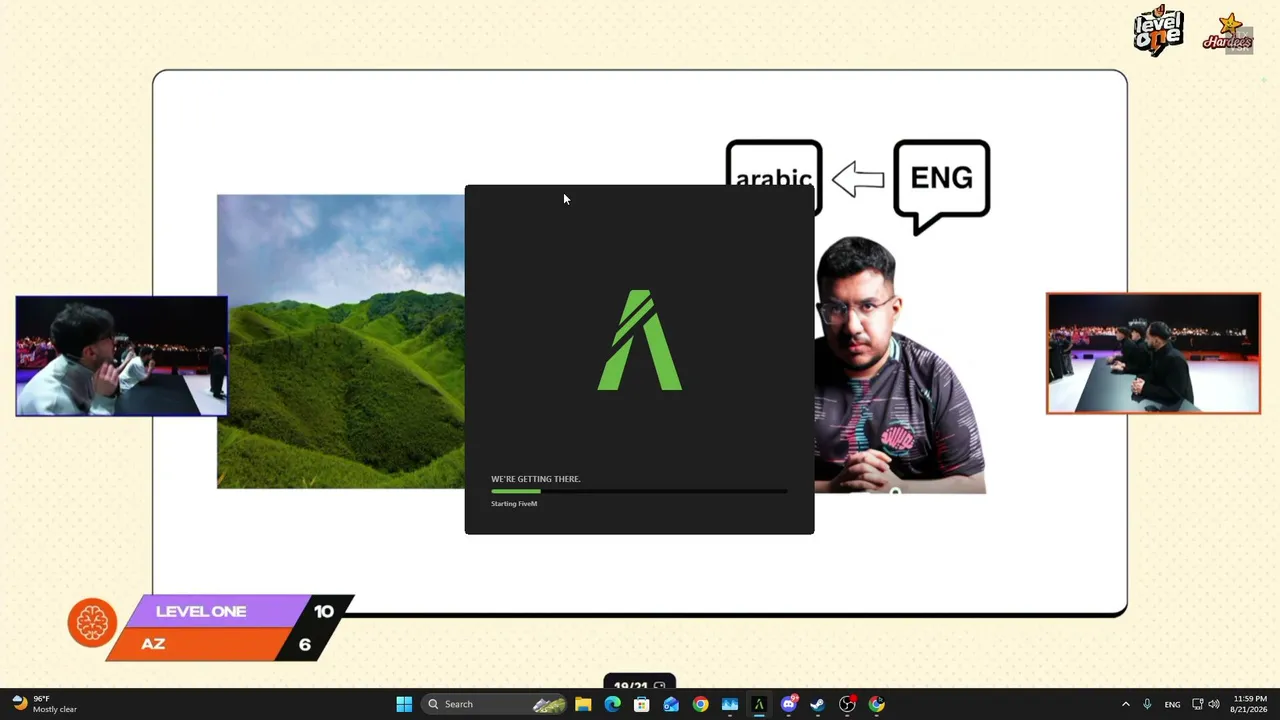Click the AZ score of 6
The height and width of the screenshot is (720, 1280).
305,644
